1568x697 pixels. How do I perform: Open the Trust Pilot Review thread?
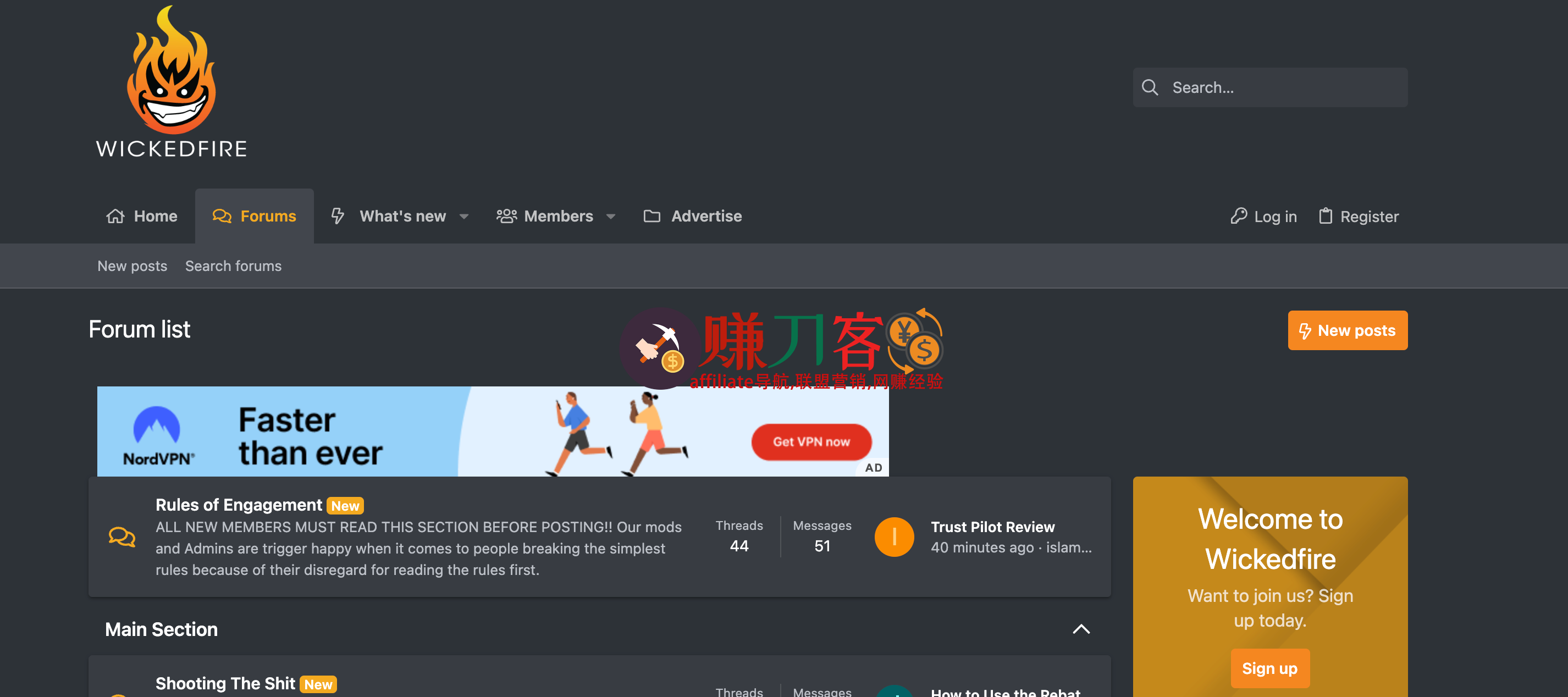pyautogui.click(x=992, y=527)
